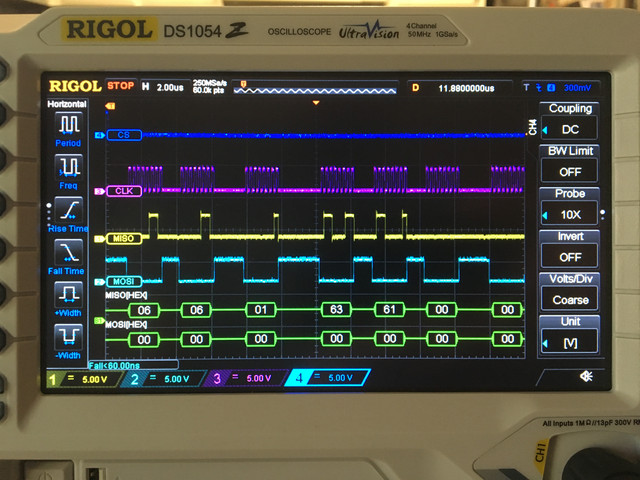Click the CS channel label

tap(124, 135)
